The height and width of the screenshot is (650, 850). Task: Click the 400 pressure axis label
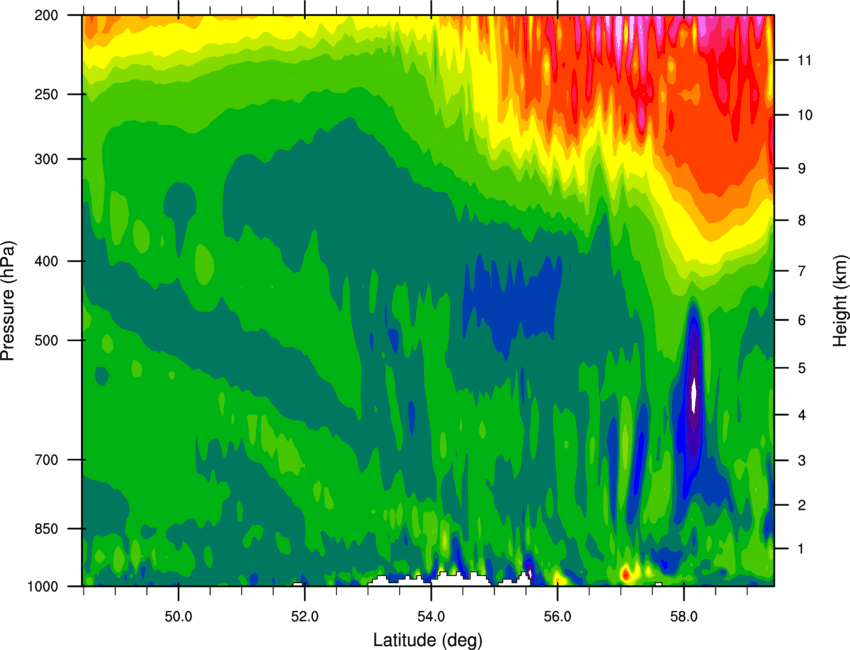[46, 261]
